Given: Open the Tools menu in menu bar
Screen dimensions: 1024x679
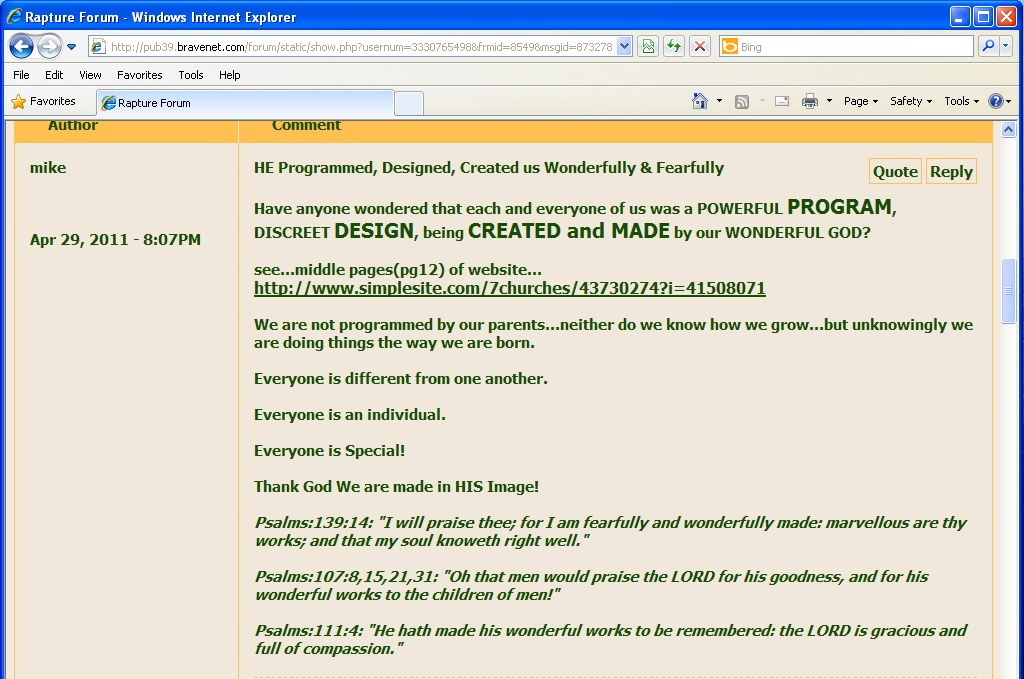Looking at the screenshot, I should [x=191, y=75].
